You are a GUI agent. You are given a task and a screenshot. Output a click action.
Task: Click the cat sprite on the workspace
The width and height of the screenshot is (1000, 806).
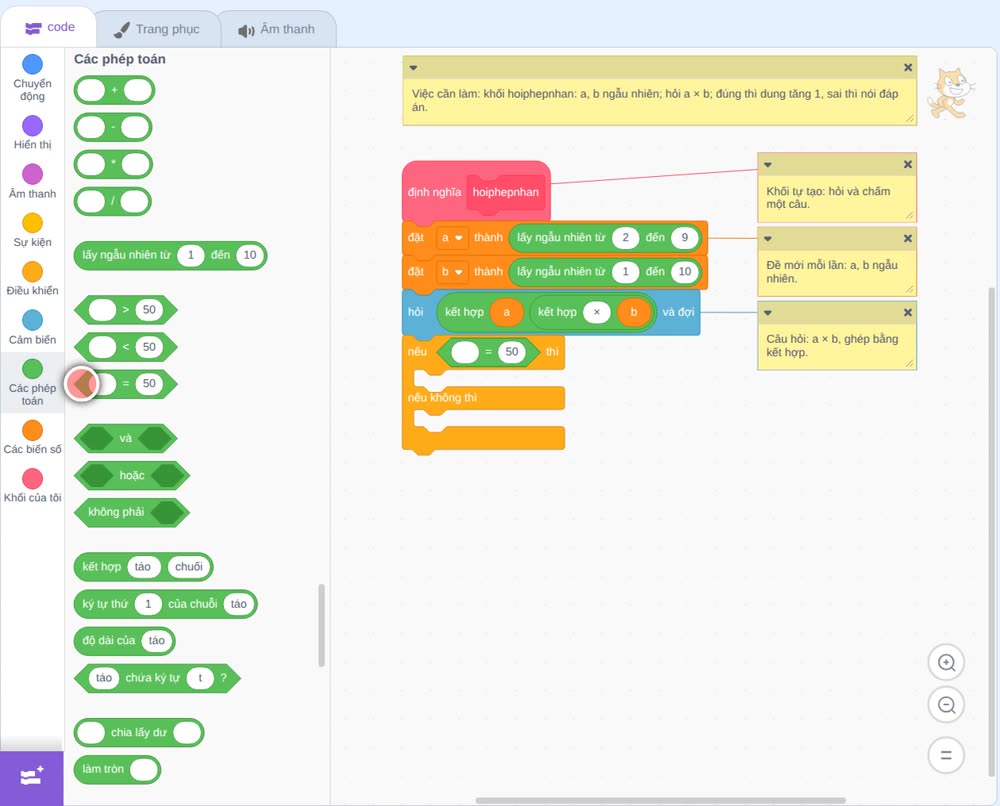coord(950,94)
